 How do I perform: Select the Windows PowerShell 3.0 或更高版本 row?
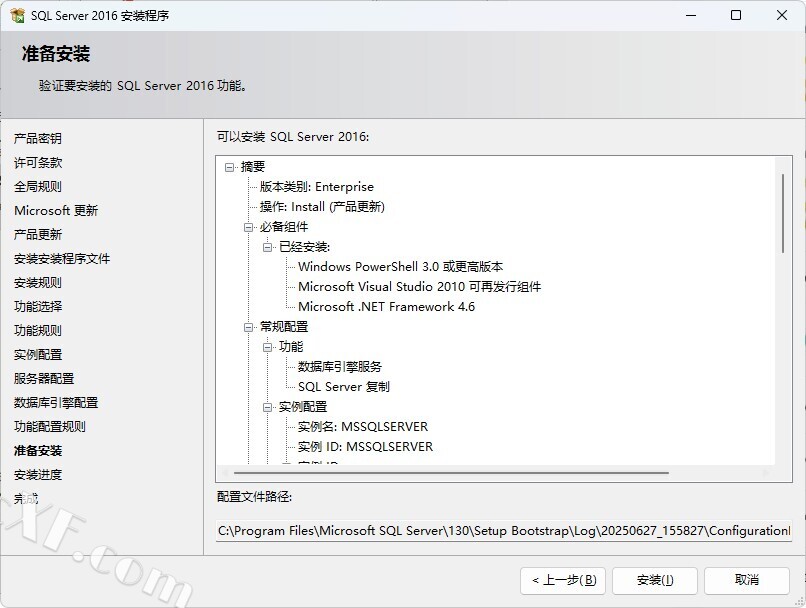pyautogui.click(x=400, y=267)
